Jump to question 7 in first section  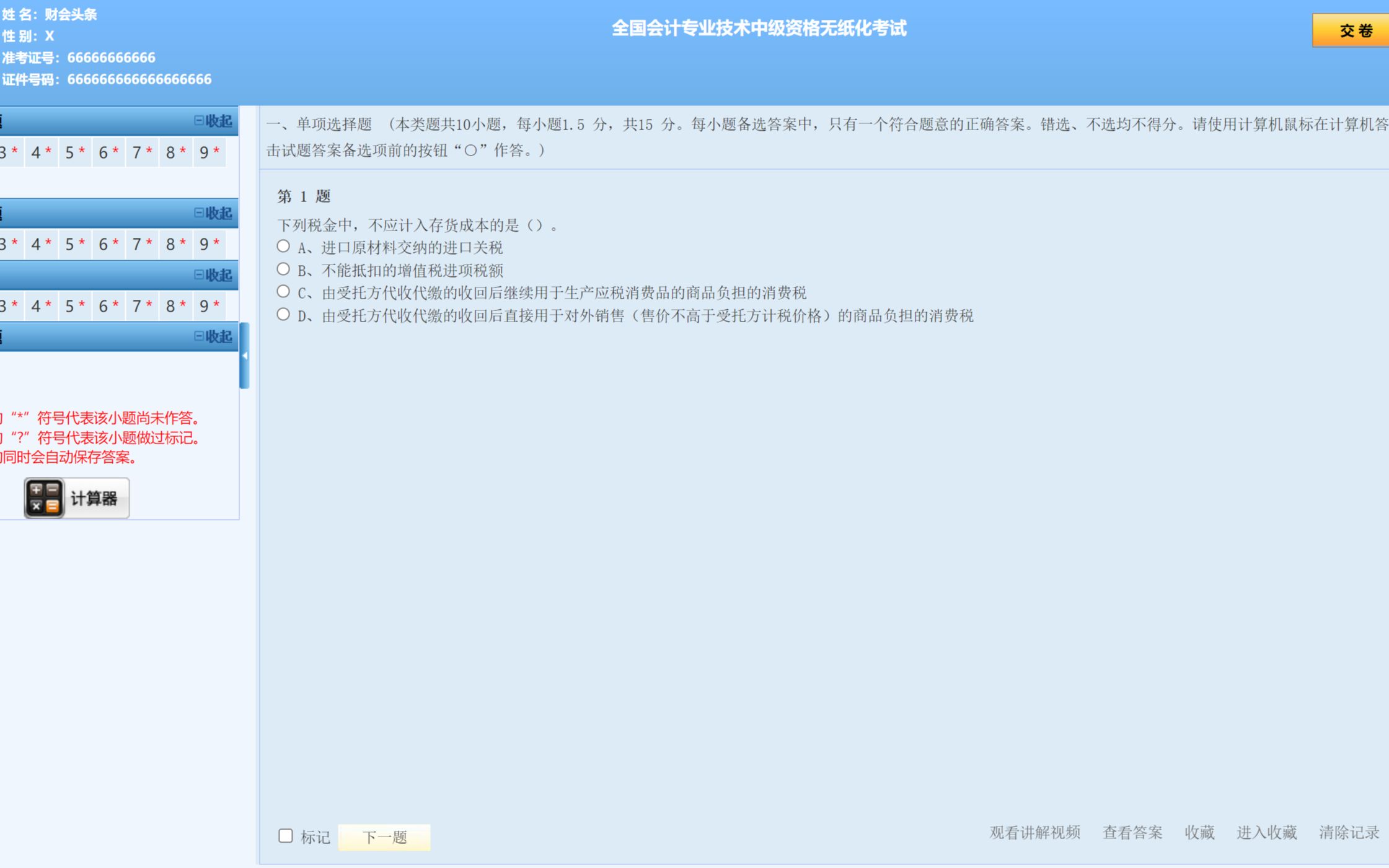point(142,152)
